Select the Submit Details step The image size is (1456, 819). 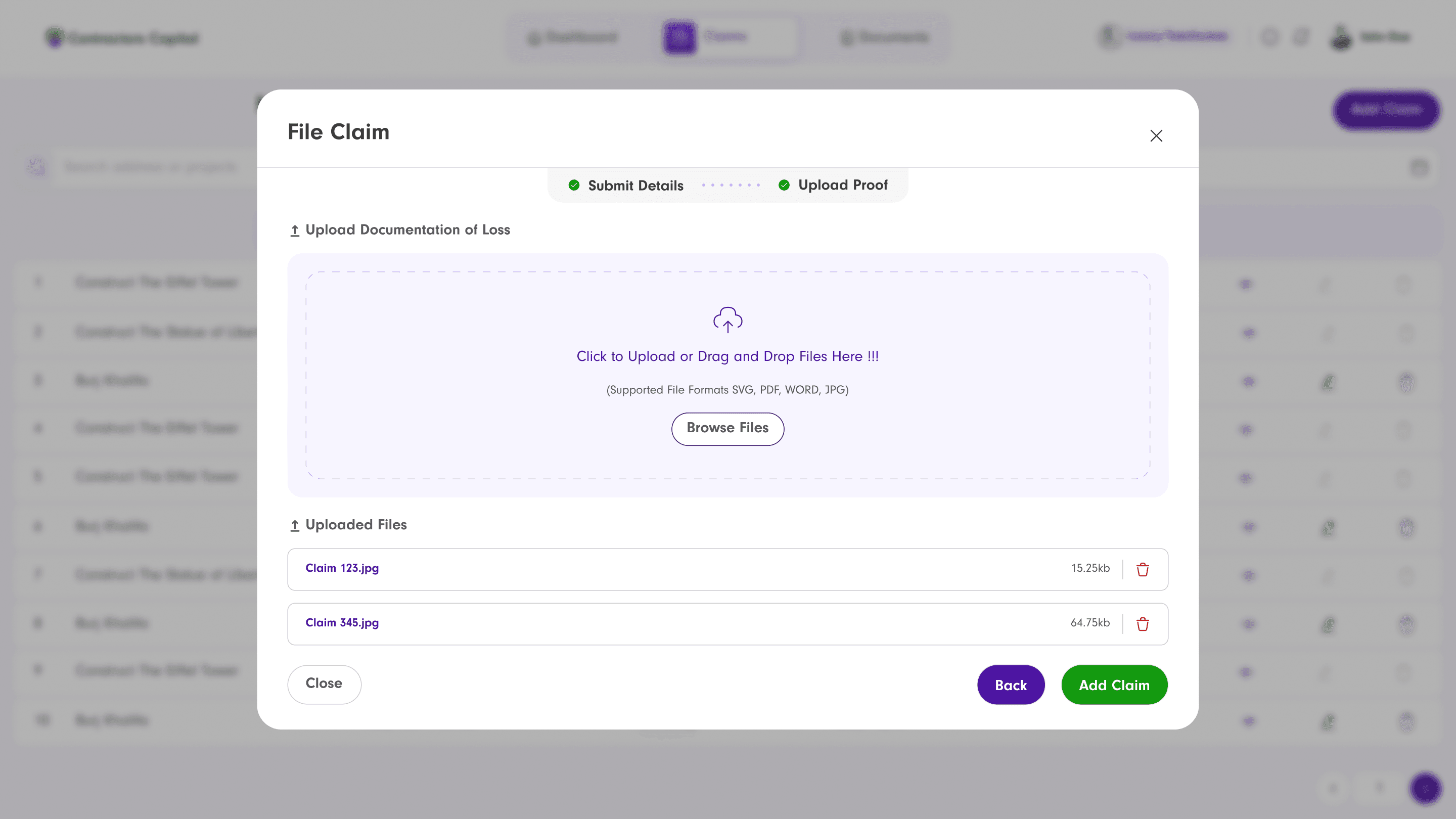point(635,186)
